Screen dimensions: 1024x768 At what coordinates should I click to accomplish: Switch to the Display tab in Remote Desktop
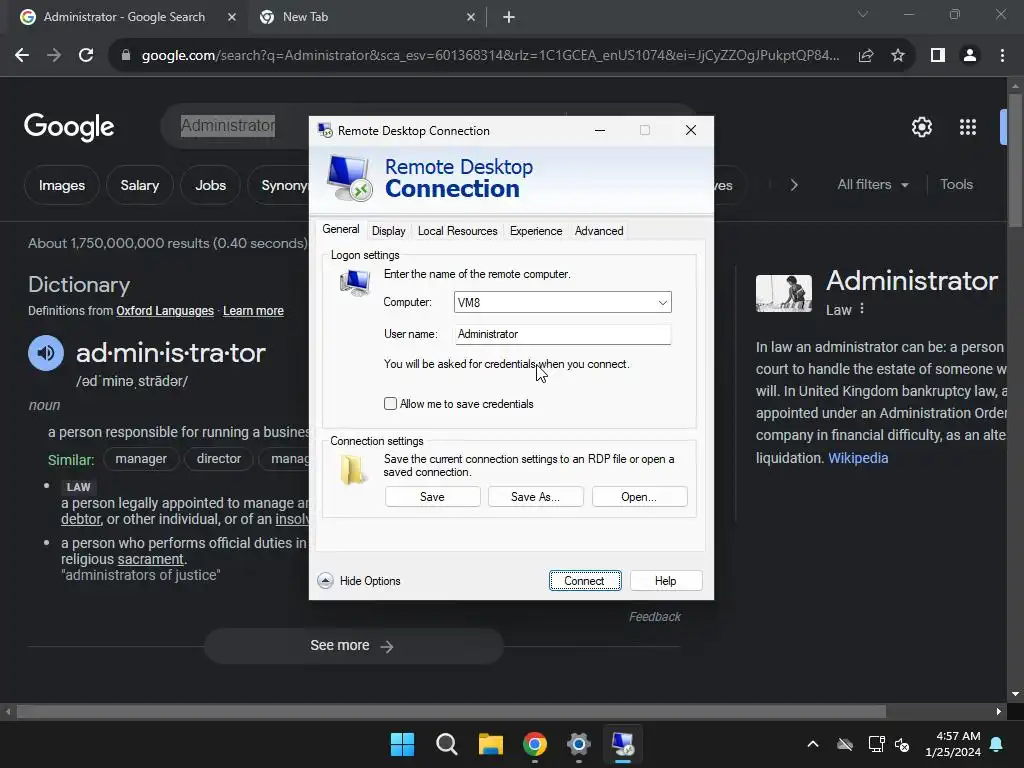tap(389, 231)
